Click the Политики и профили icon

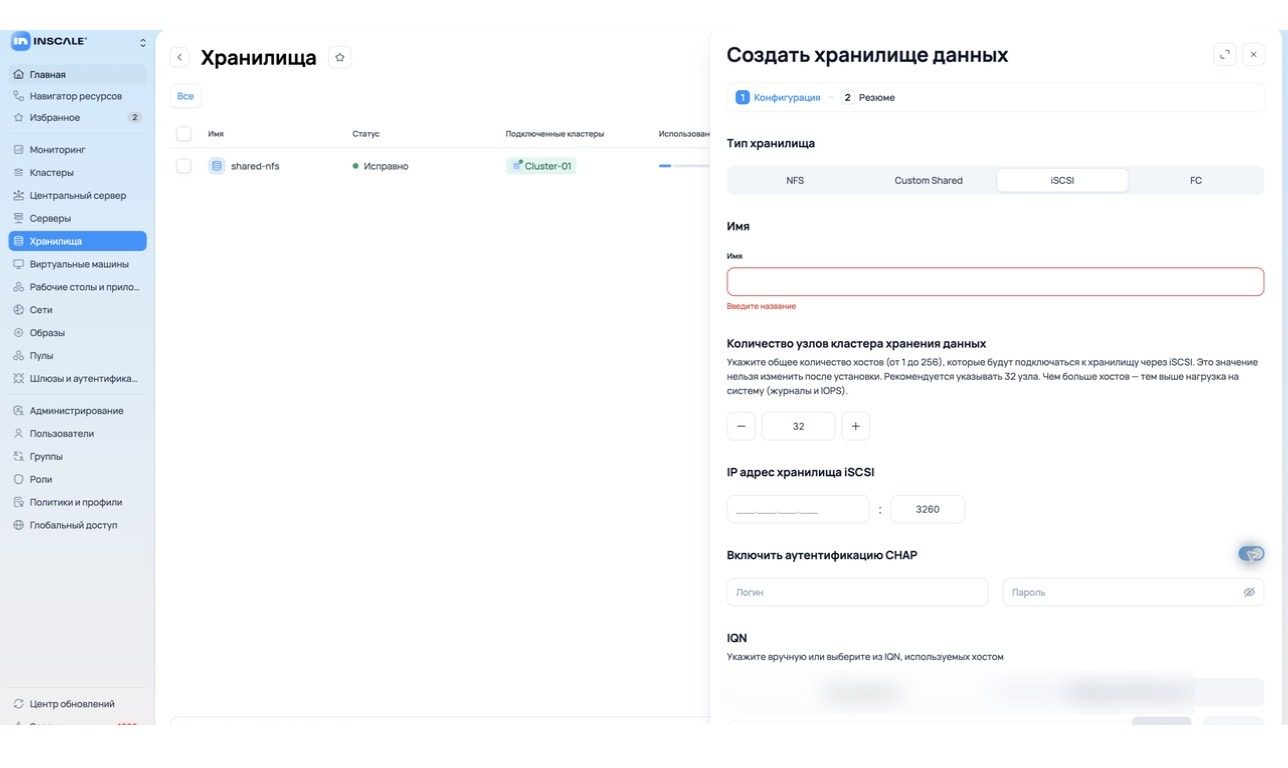click(18, 502)
